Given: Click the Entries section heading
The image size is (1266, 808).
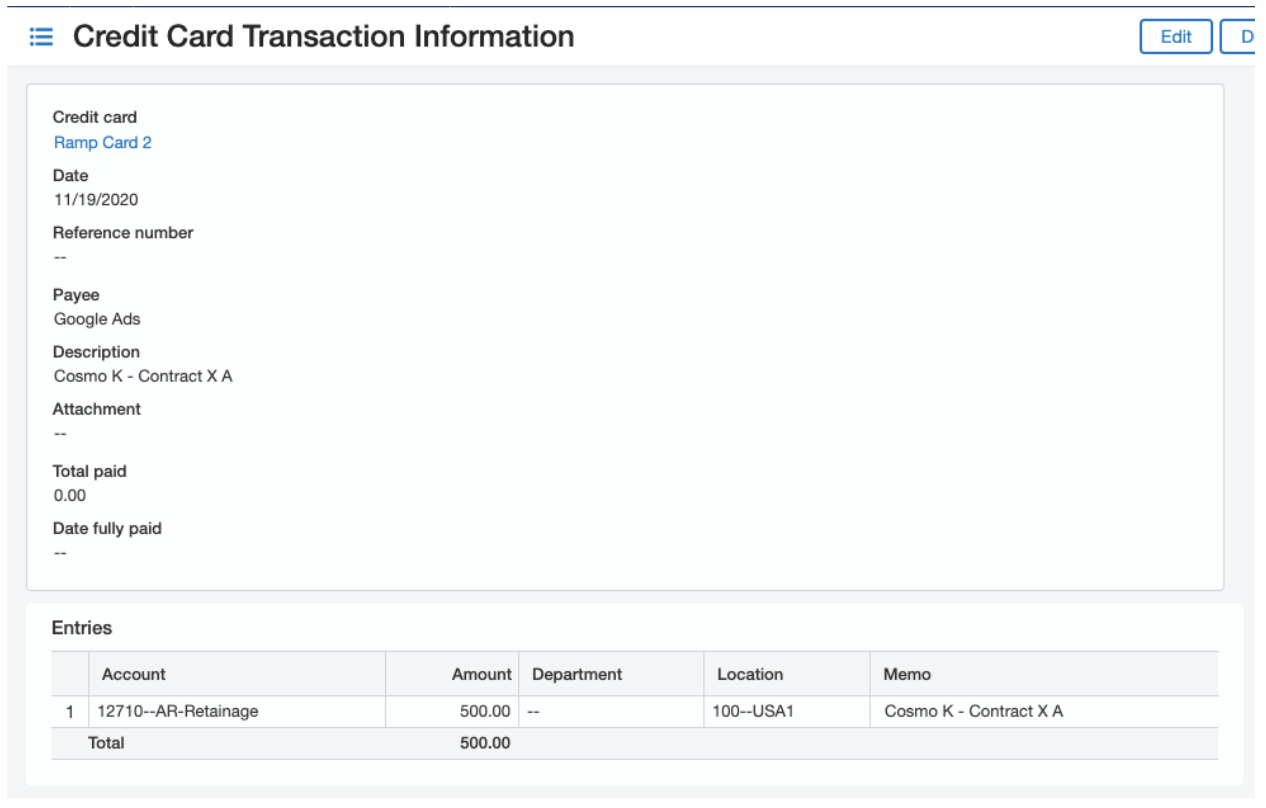Looking at the screenshot, I should click(82, 628).
